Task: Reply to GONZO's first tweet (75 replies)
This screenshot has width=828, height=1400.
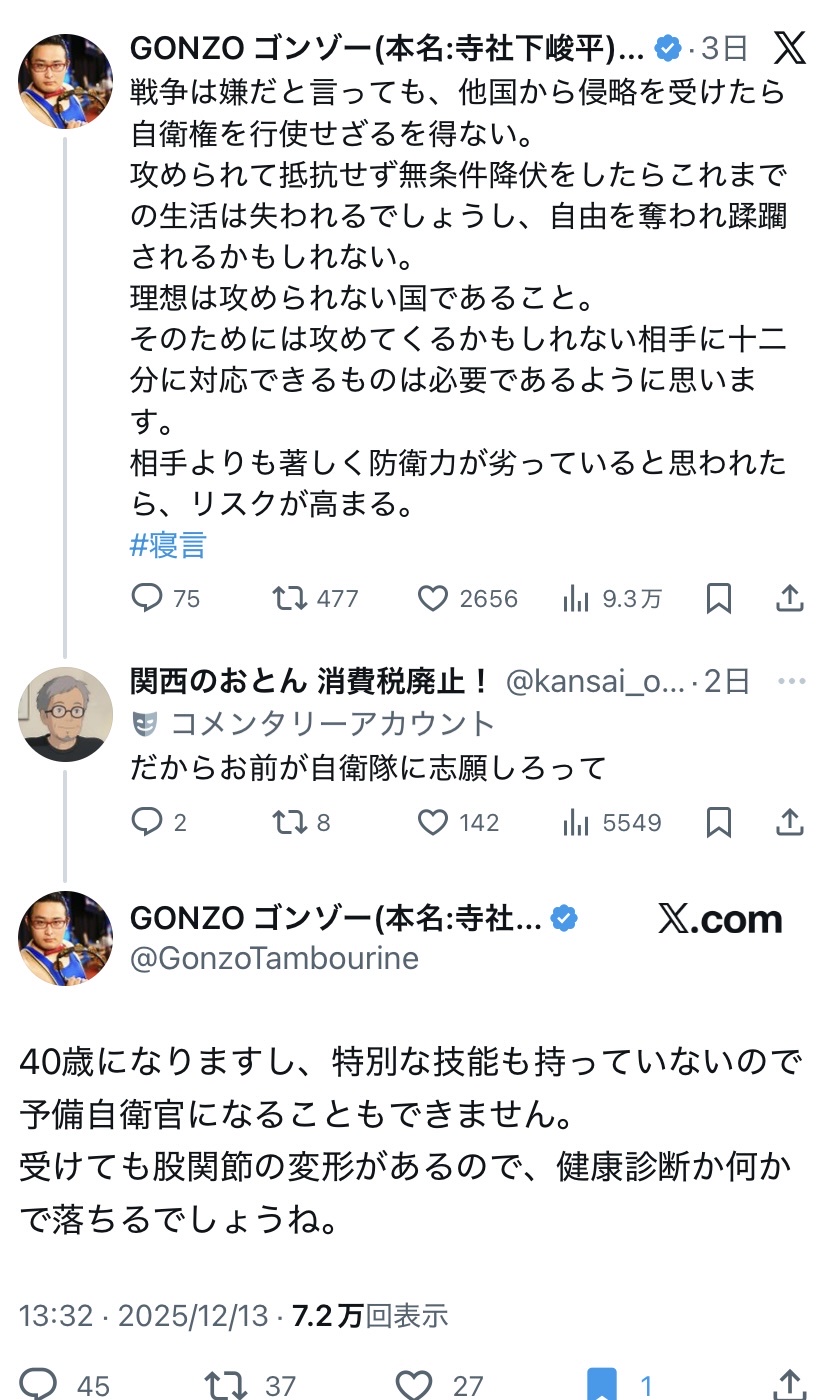Action: [x=148, y=598]
